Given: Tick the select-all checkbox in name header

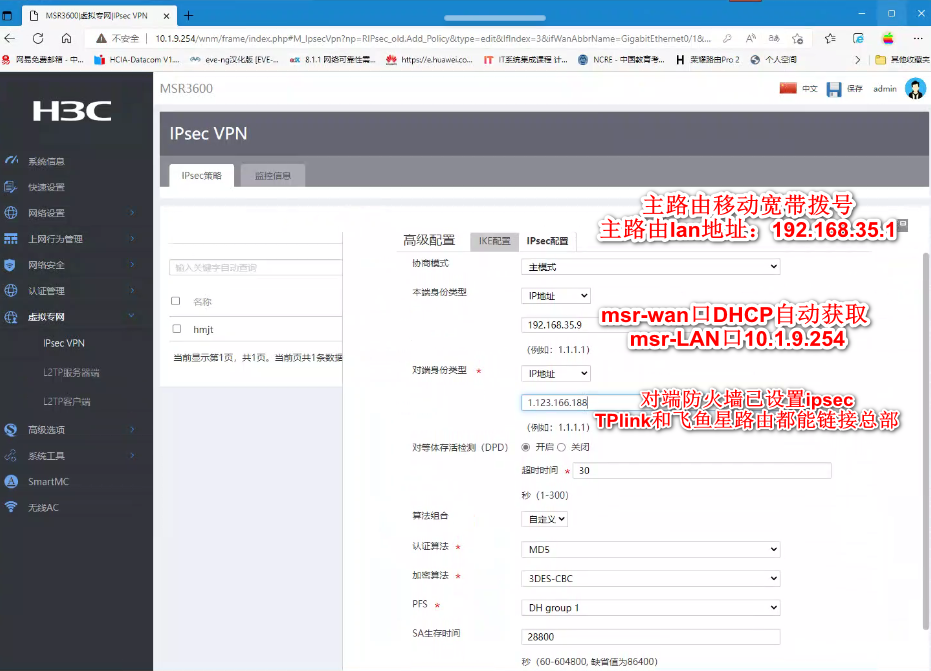Looking at the screenshot, I should (x=176, y=301).
